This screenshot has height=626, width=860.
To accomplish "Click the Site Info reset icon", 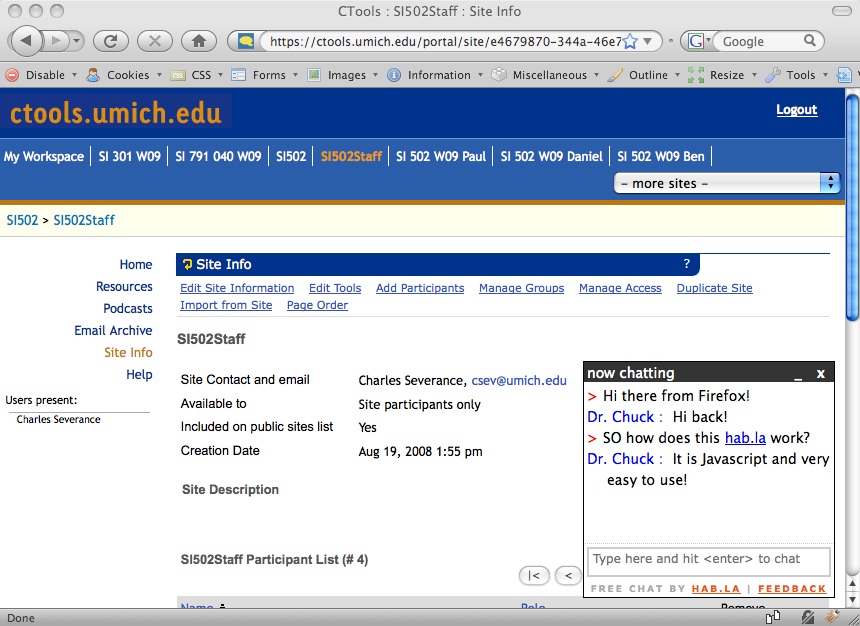I will (x=187, y=264).
